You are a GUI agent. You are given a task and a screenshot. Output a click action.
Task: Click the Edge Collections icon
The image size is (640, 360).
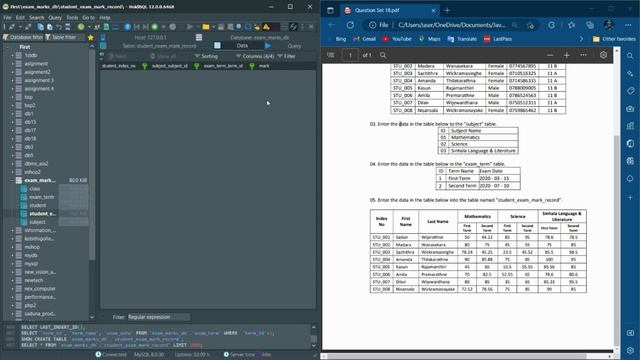pos(590,25)
